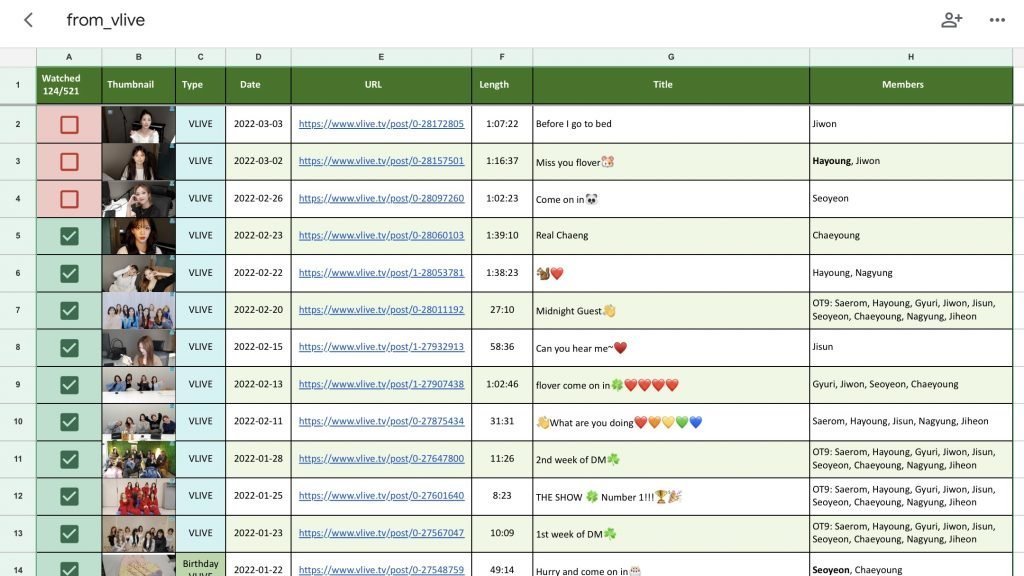Screen dimensions: 1024x576
Task: Check the Watched box for Miss you flover
Action: click(x=69, y=161)
